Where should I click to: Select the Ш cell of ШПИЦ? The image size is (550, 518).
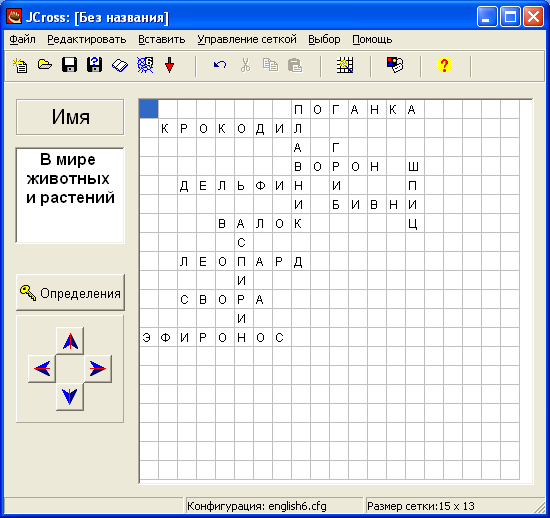[415, 166]
